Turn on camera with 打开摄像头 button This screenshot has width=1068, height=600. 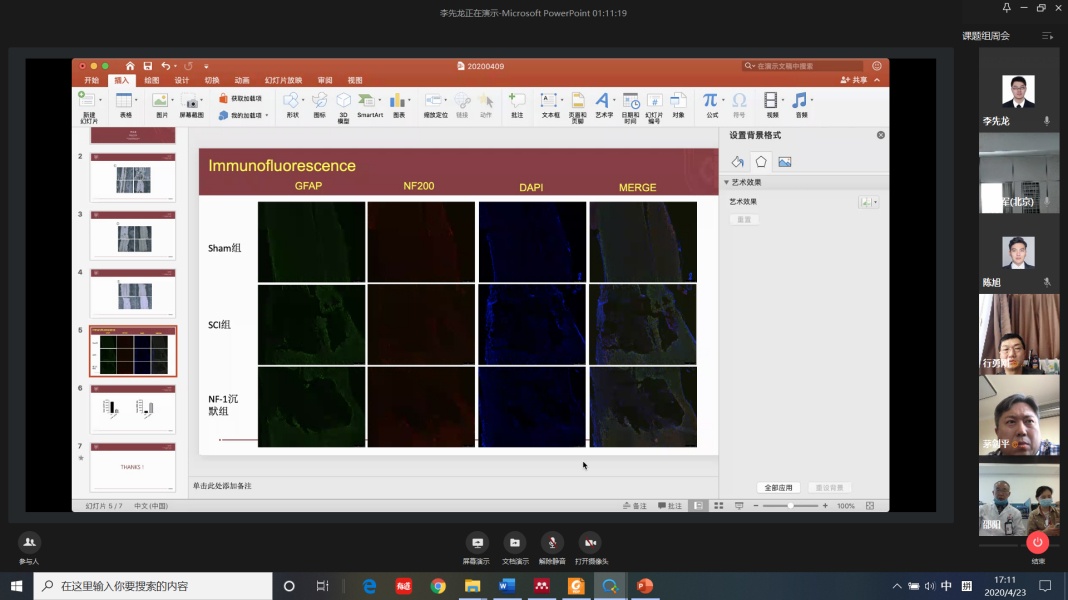(590, 542)
